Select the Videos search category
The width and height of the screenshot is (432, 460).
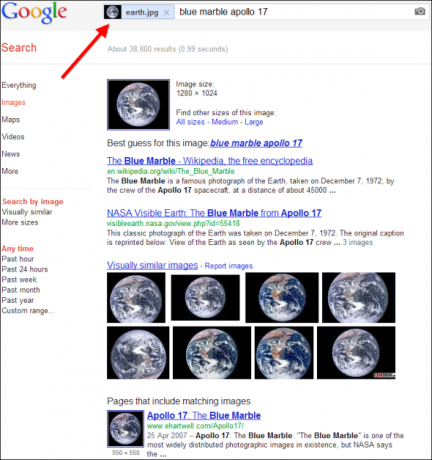(13, 137)
